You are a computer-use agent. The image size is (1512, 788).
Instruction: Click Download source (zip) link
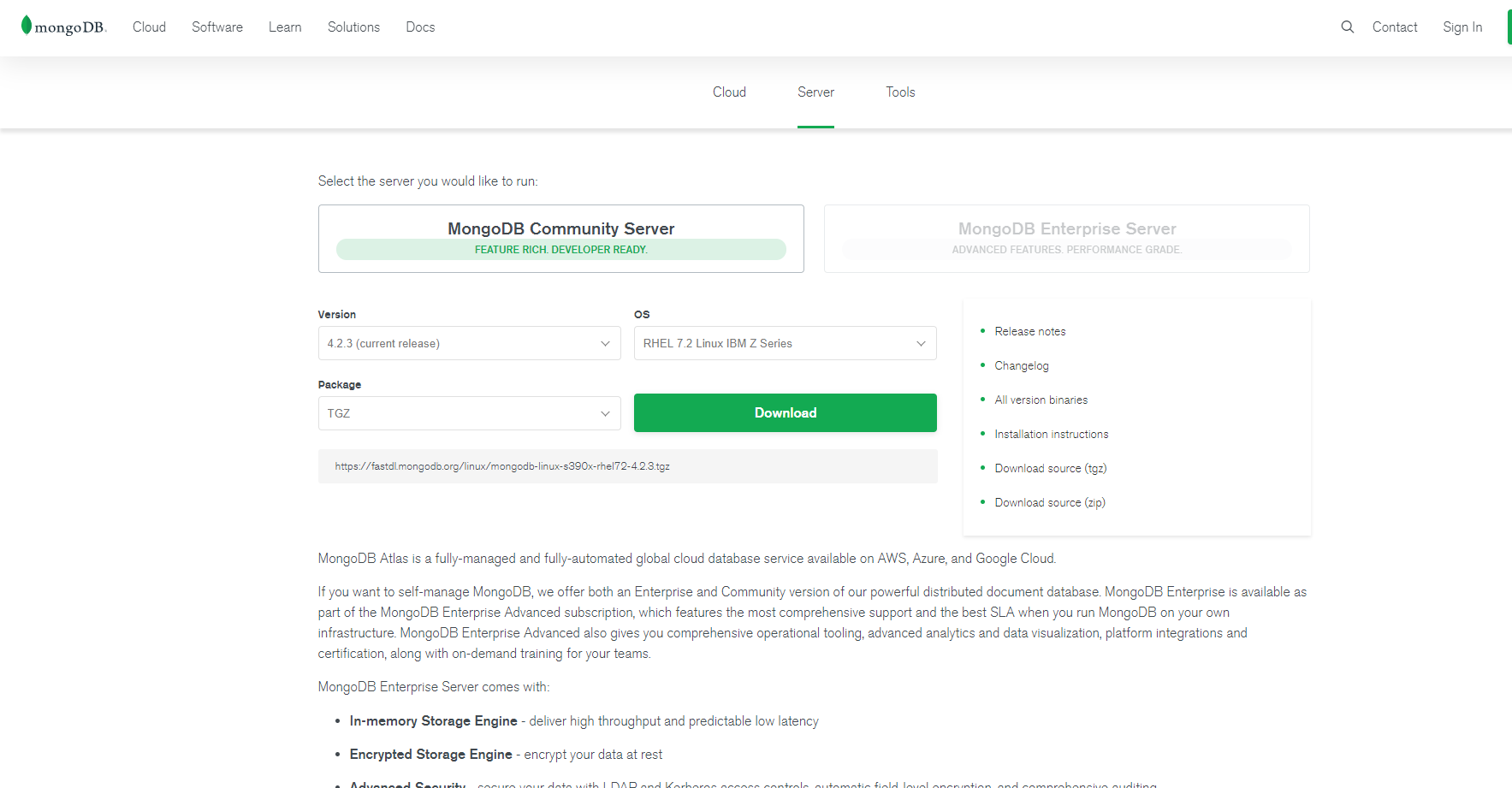coord(1050,503)
